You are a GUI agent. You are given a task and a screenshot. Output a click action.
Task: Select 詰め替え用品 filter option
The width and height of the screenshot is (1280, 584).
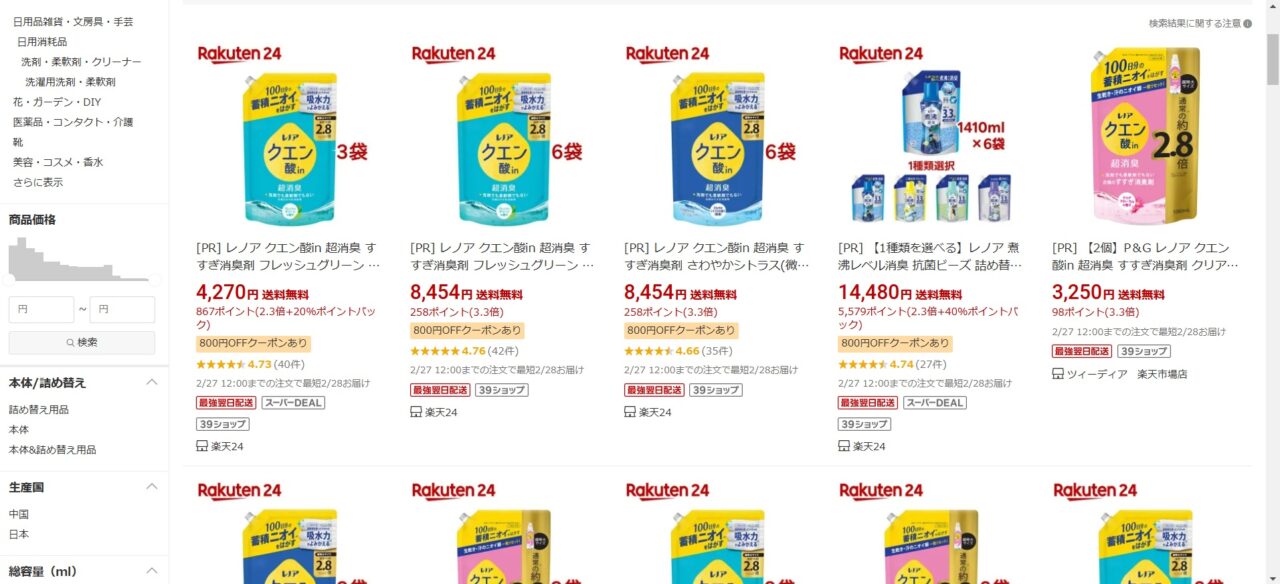(x=39, y=409)
